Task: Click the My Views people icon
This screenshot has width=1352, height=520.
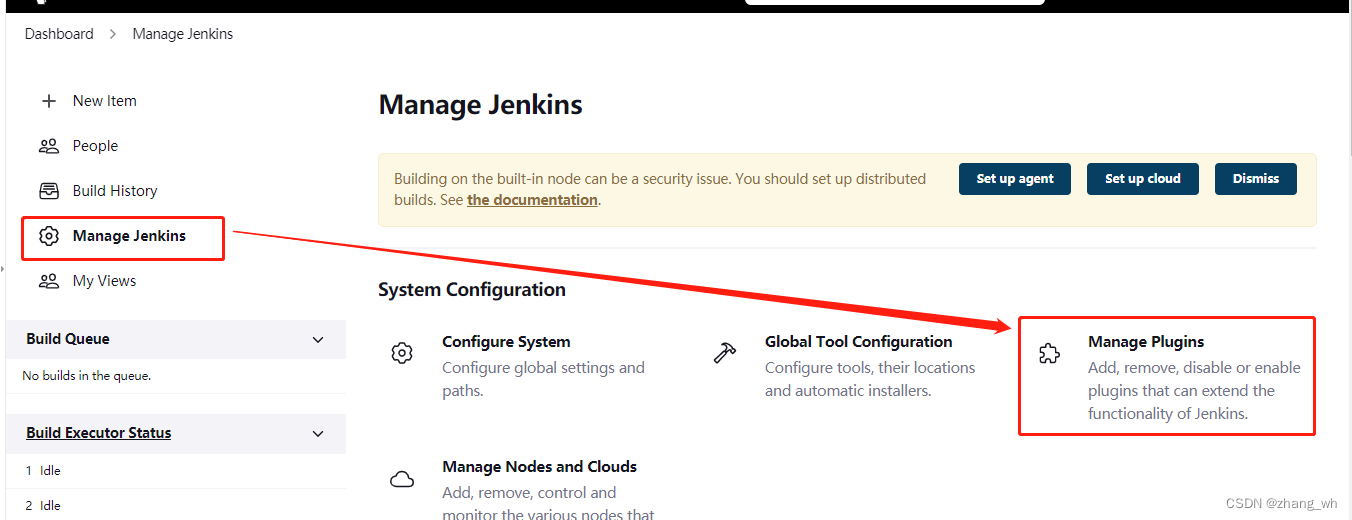Action: click(49, 281)
